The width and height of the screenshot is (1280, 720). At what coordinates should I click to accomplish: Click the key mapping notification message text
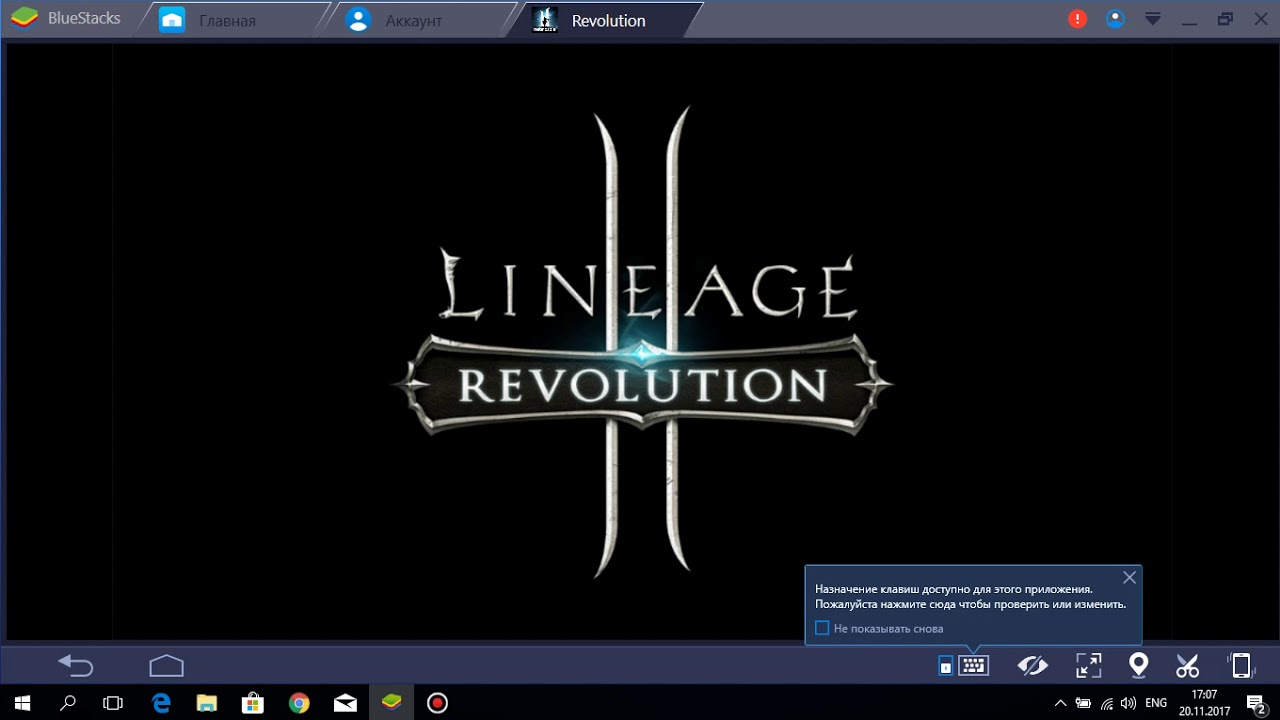pos(970,597)
